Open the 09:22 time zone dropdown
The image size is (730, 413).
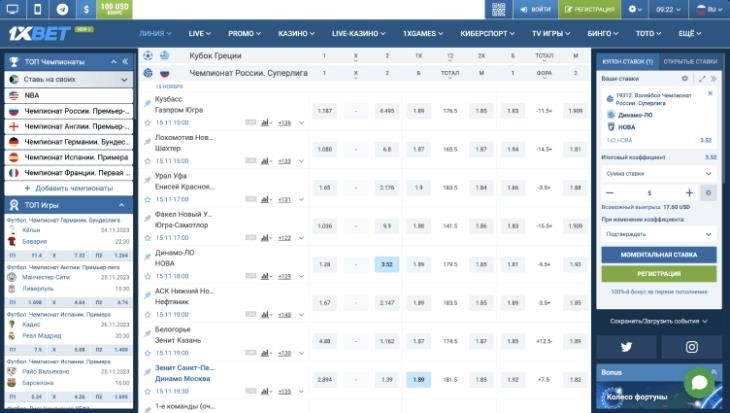point(668,9)
